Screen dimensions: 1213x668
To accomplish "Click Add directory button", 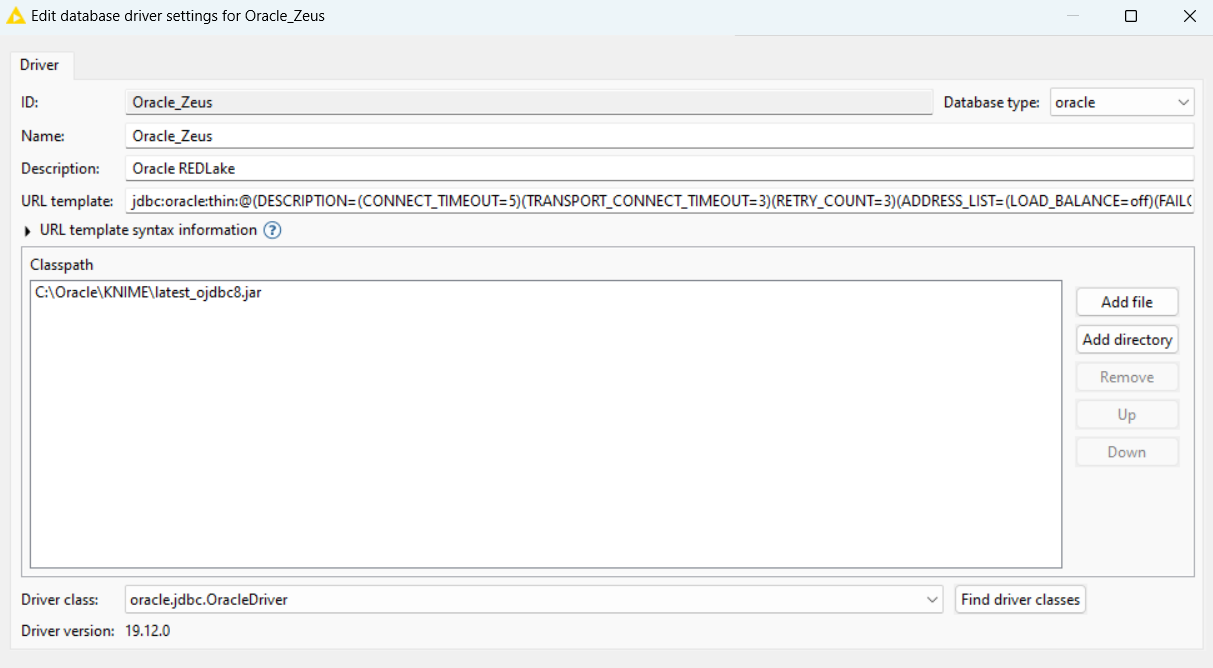I will [1127, 340].
